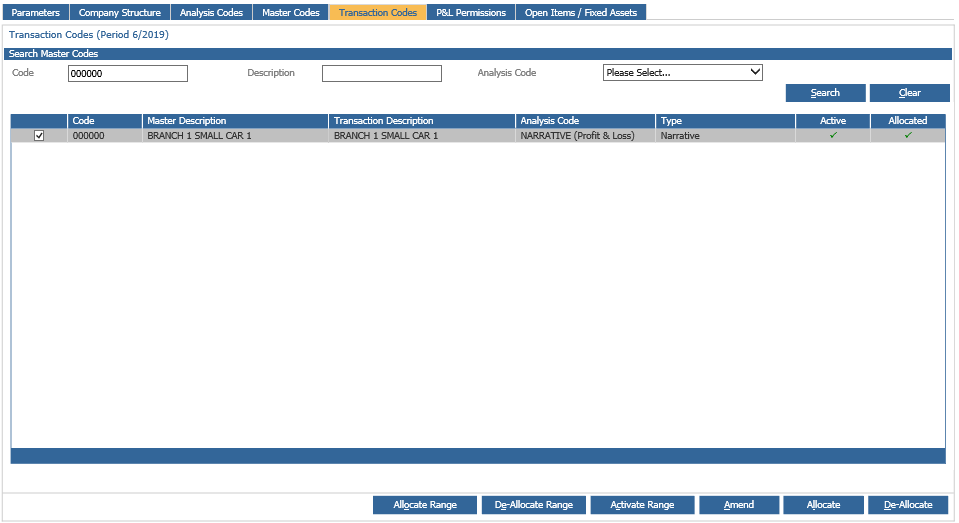The height and width of the screenshot is (523, 959).
Task: Click the Transaction Description cell BRANCH 1 SMALL CAR 1
Action: 422,136
